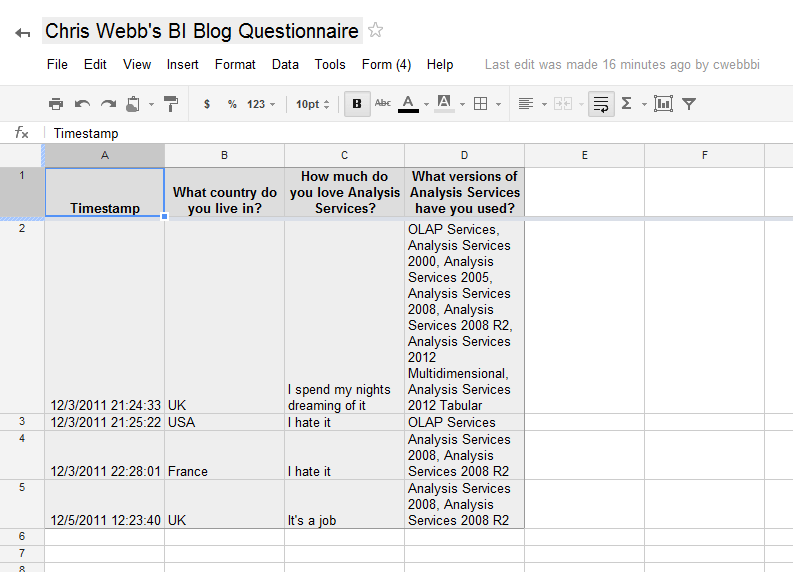Click the Filter funnel icon

(x=689, y=104)
